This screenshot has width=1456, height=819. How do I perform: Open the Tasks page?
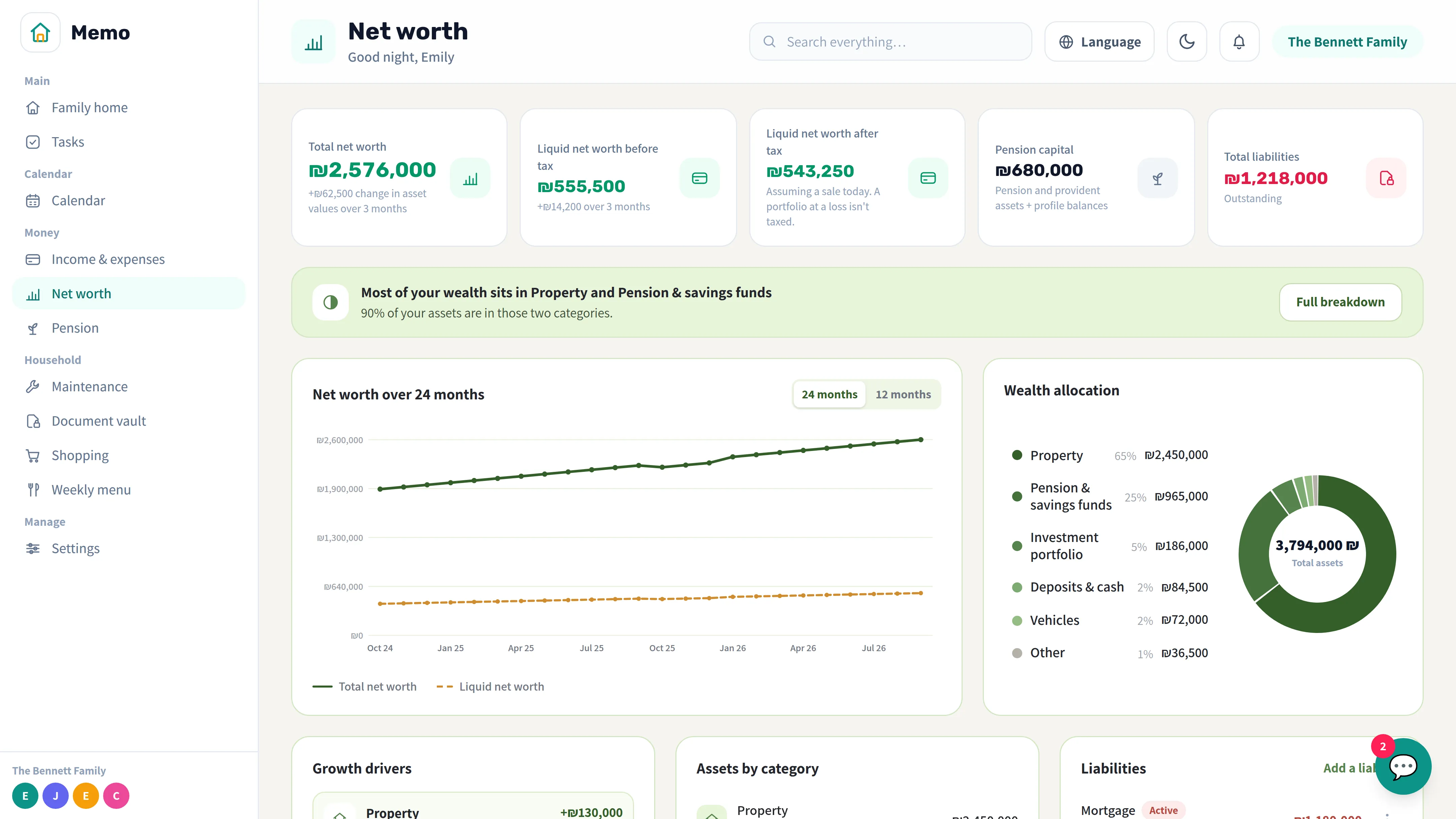click(129, 142)
